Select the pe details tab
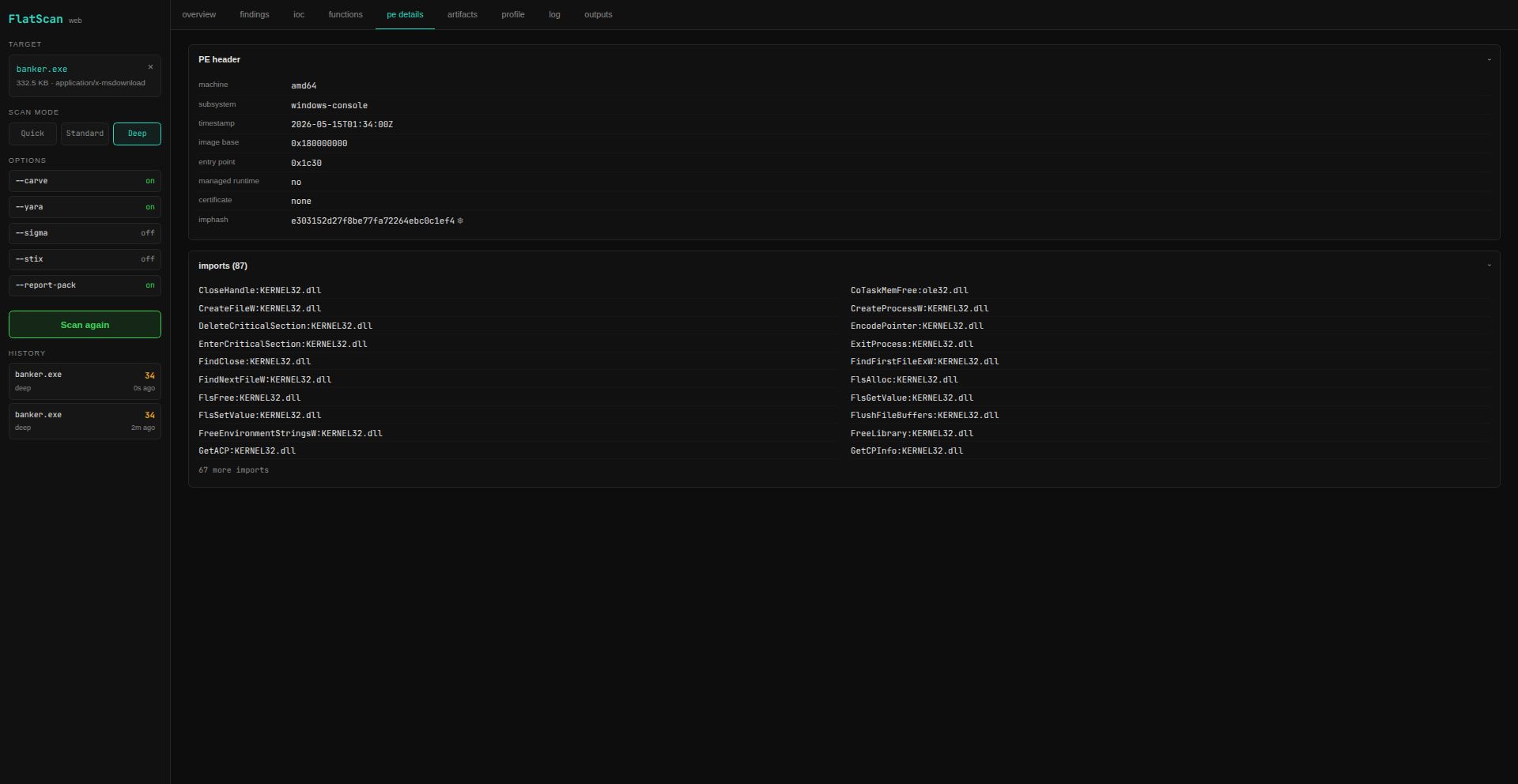The width and height of the screenshot is (1518, 784). [x=405, y=15]
